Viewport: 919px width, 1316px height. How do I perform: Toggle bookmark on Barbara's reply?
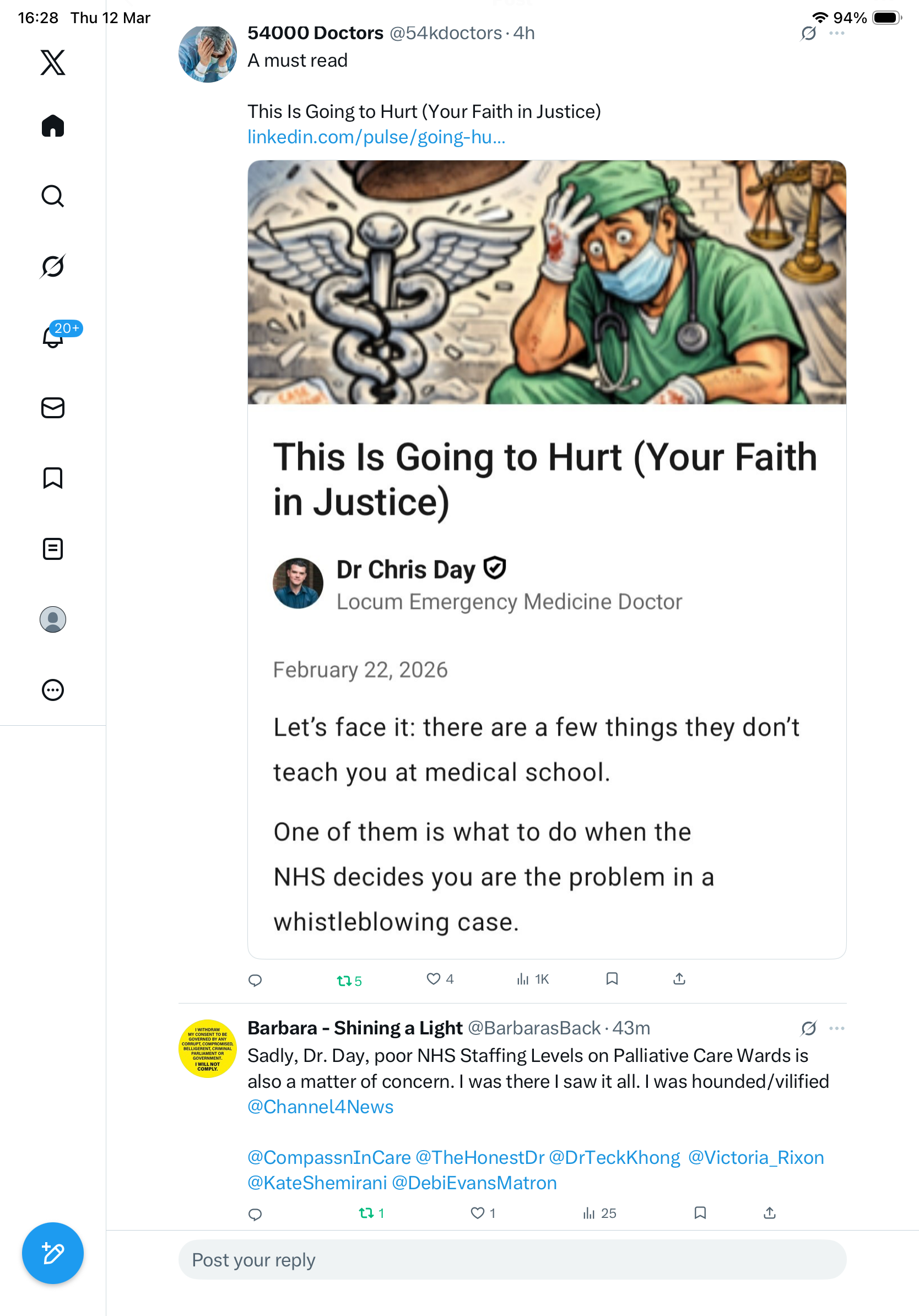(700, 1213)
